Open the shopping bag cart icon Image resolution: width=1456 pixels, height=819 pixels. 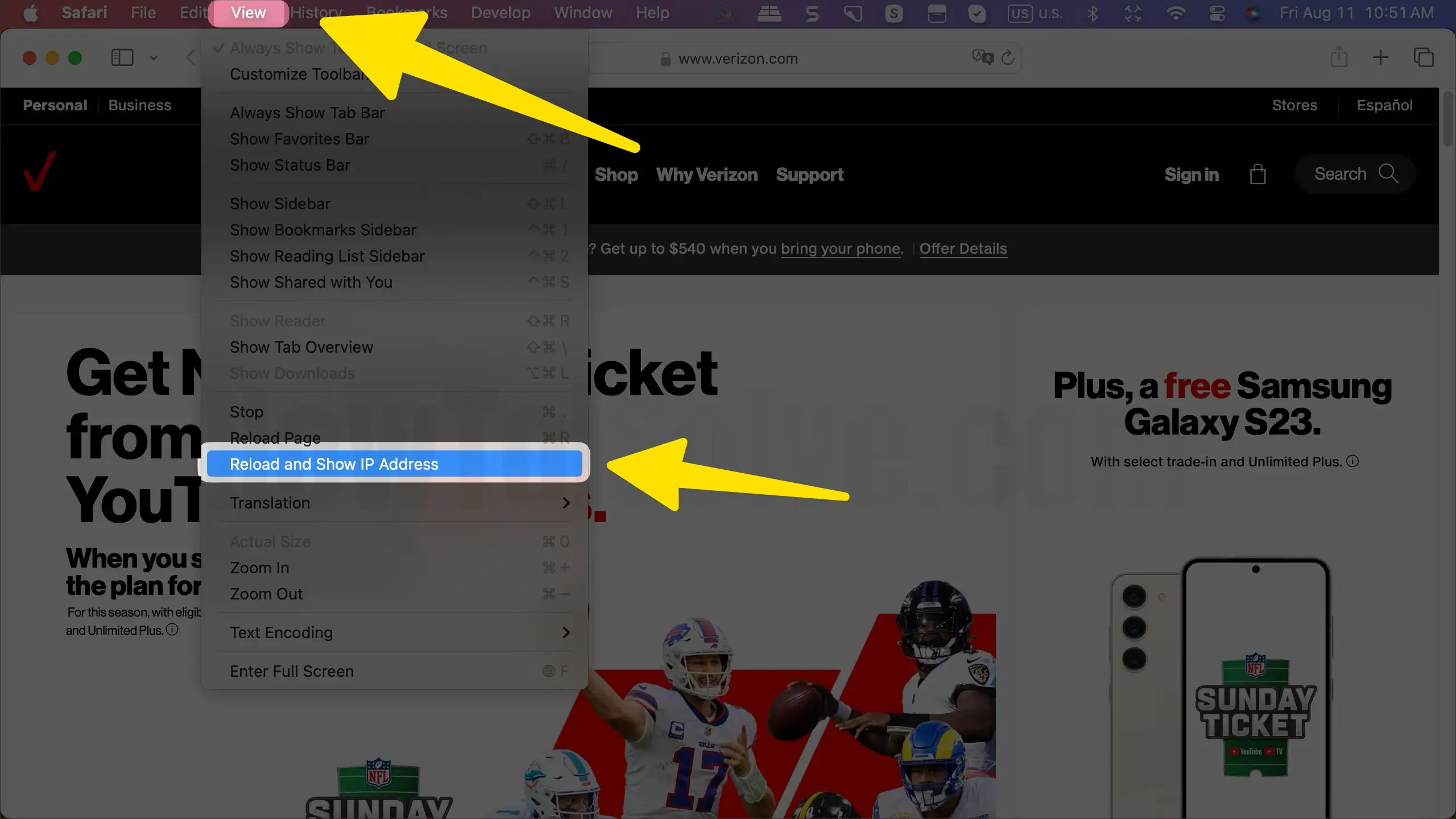click(1258, 174)
